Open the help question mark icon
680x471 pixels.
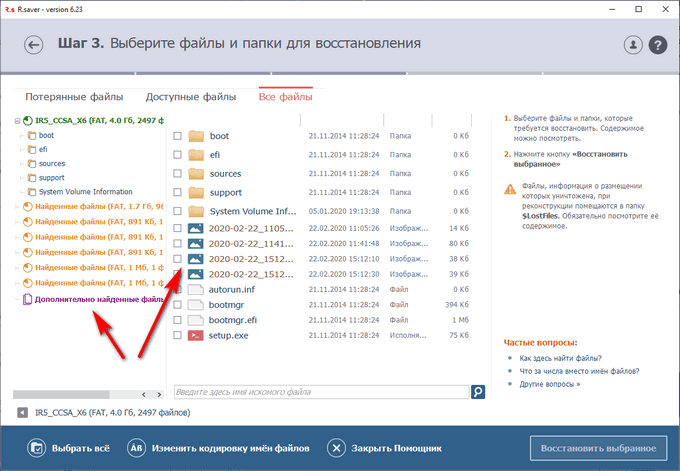tap(658, 45)
